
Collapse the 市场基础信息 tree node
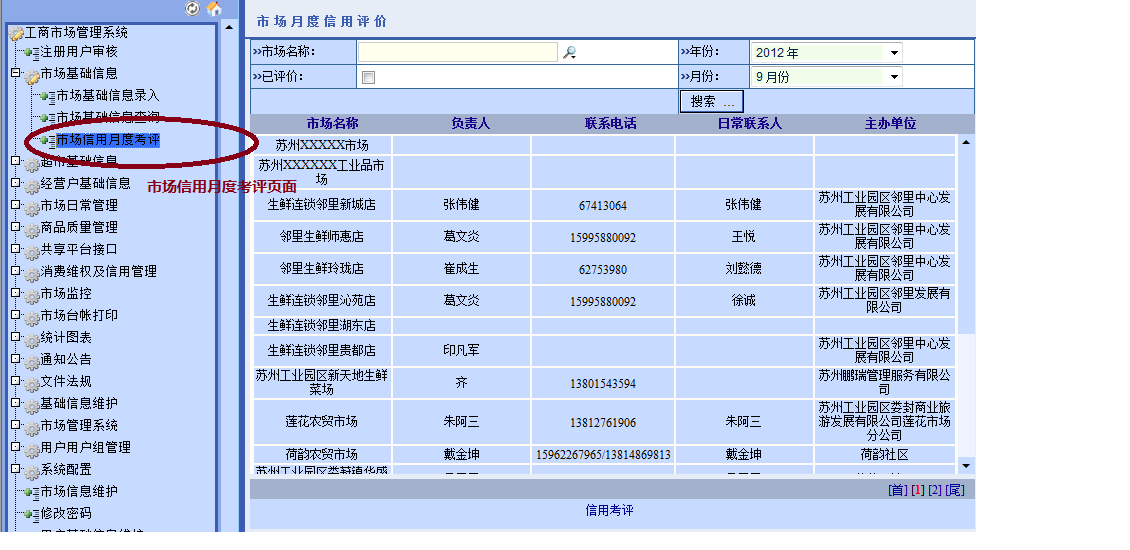(15, 73)
